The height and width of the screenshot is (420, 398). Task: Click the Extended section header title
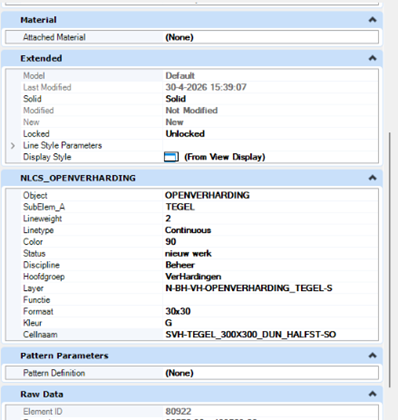pos(41,58)
